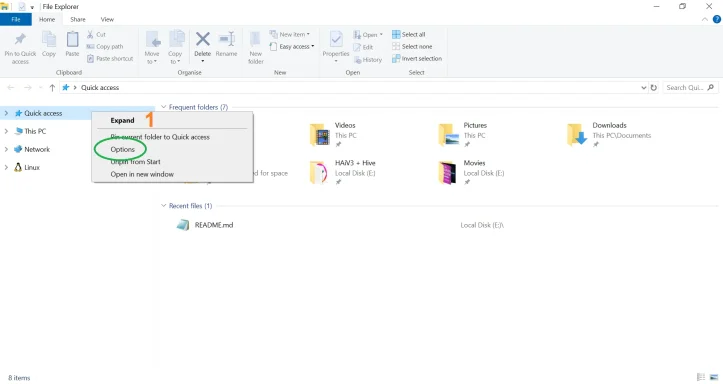Click Cut in the Clipboard group
The height and width of the screenshot is (384, 723).
click(96, 35)
